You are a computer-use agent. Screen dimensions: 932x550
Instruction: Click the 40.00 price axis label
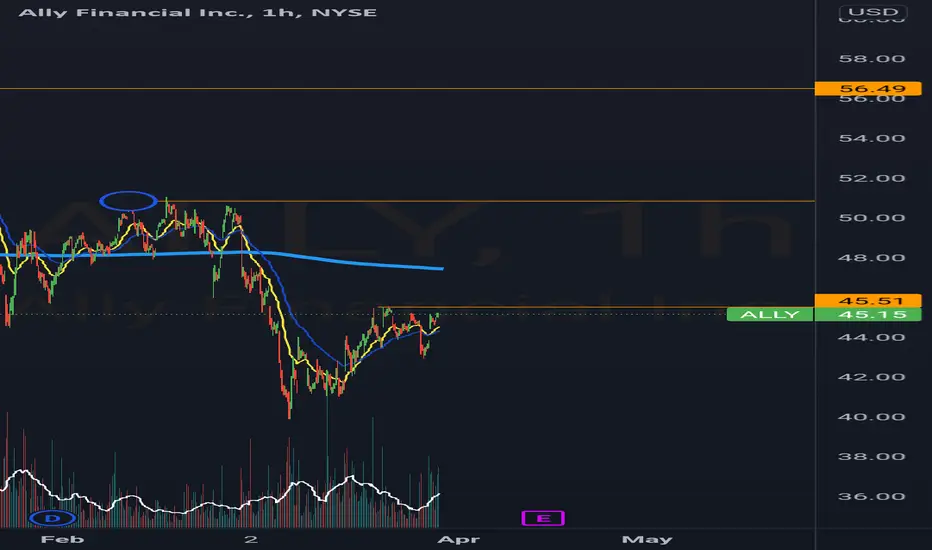(x=871, y=417)
